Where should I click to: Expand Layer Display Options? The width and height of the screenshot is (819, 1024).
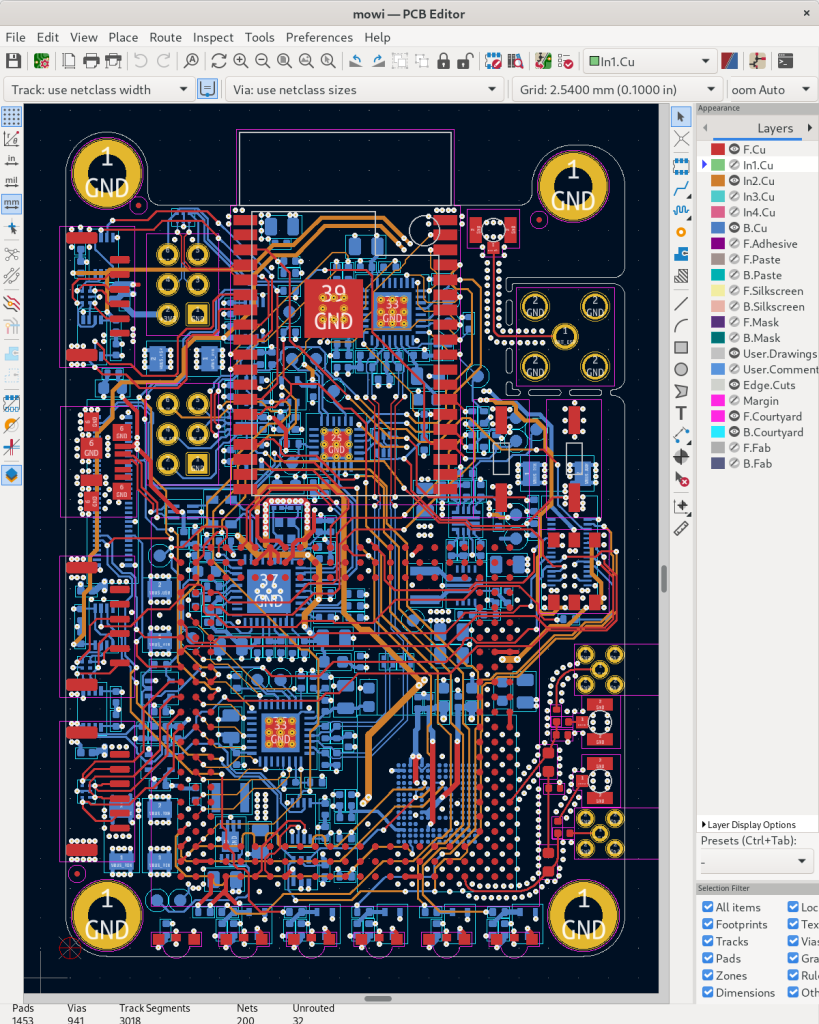point(749,825)
